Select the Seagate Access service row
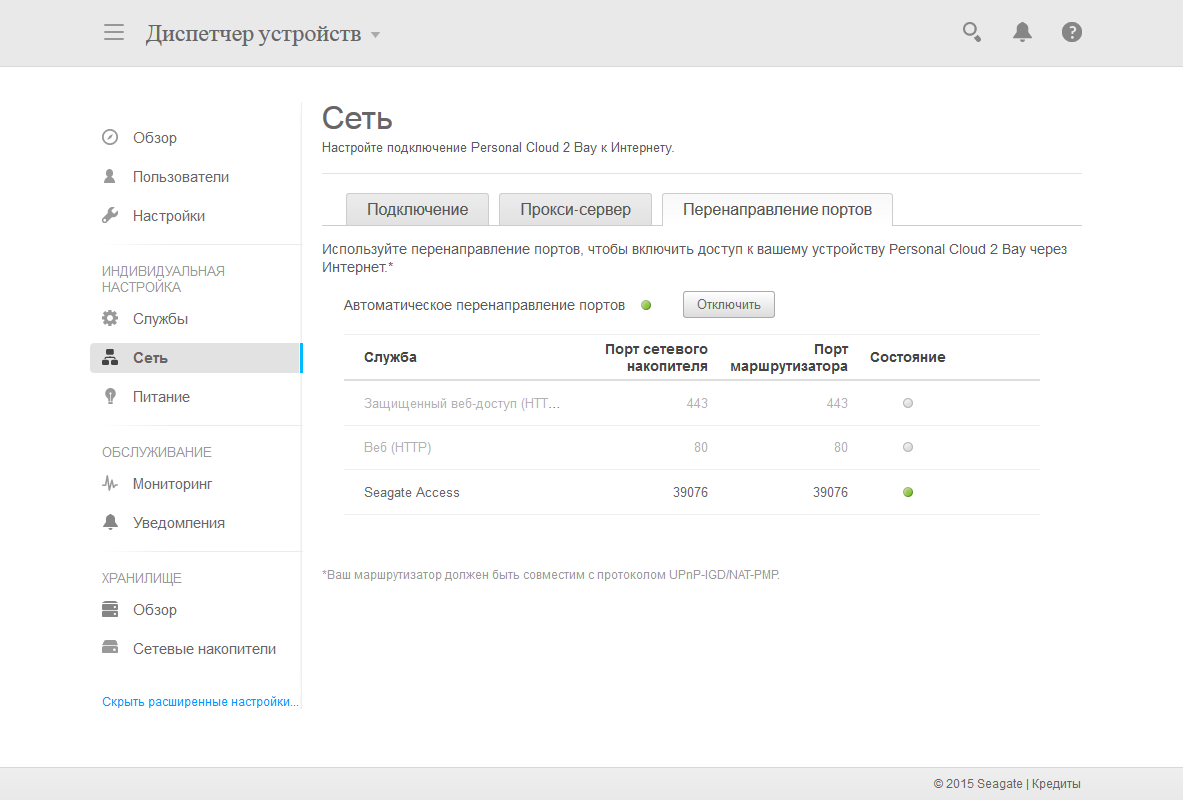 412,492
